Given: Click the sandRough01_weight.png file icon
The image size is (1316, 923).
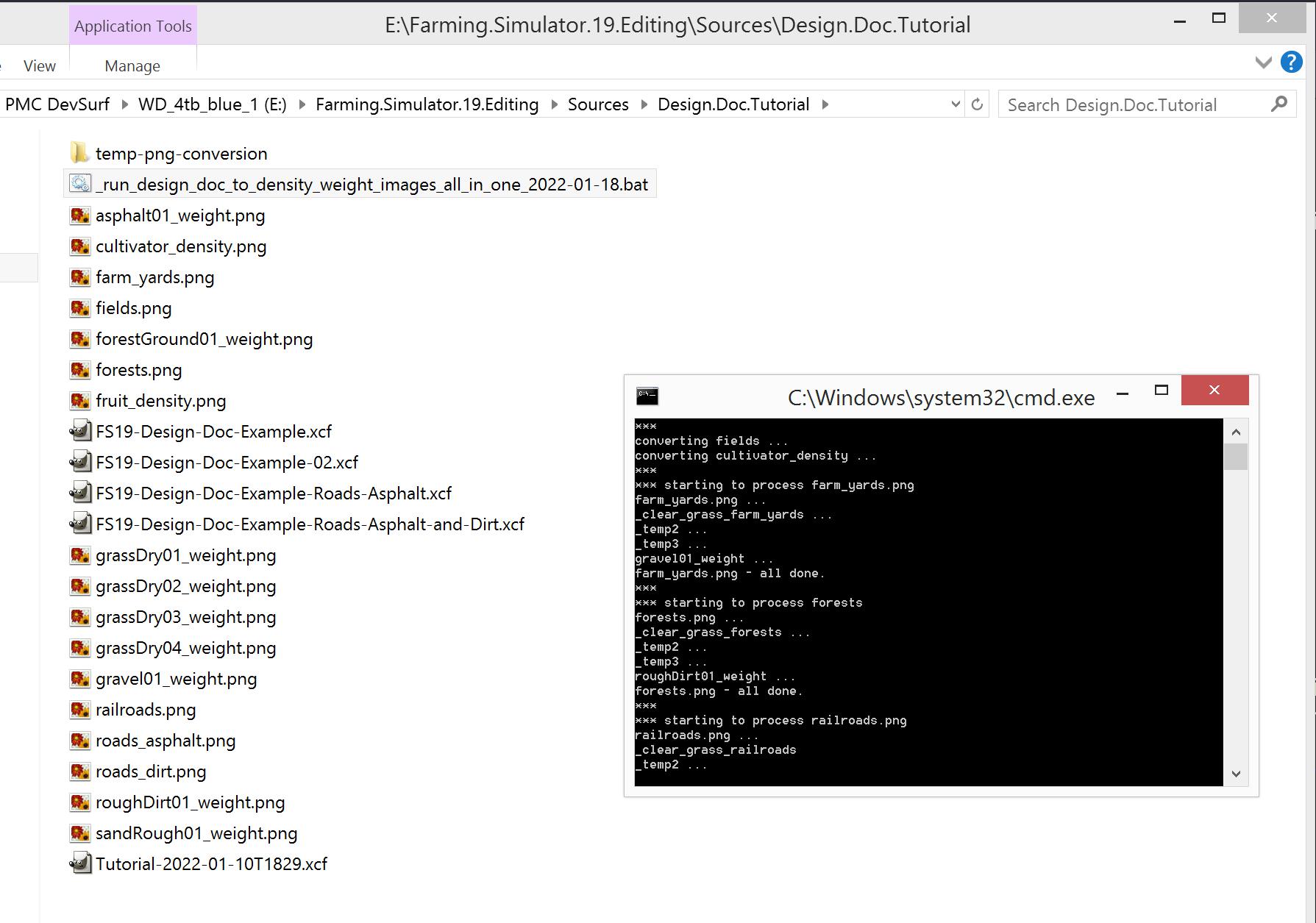Looking at the screenshot, I should [80, 833].
